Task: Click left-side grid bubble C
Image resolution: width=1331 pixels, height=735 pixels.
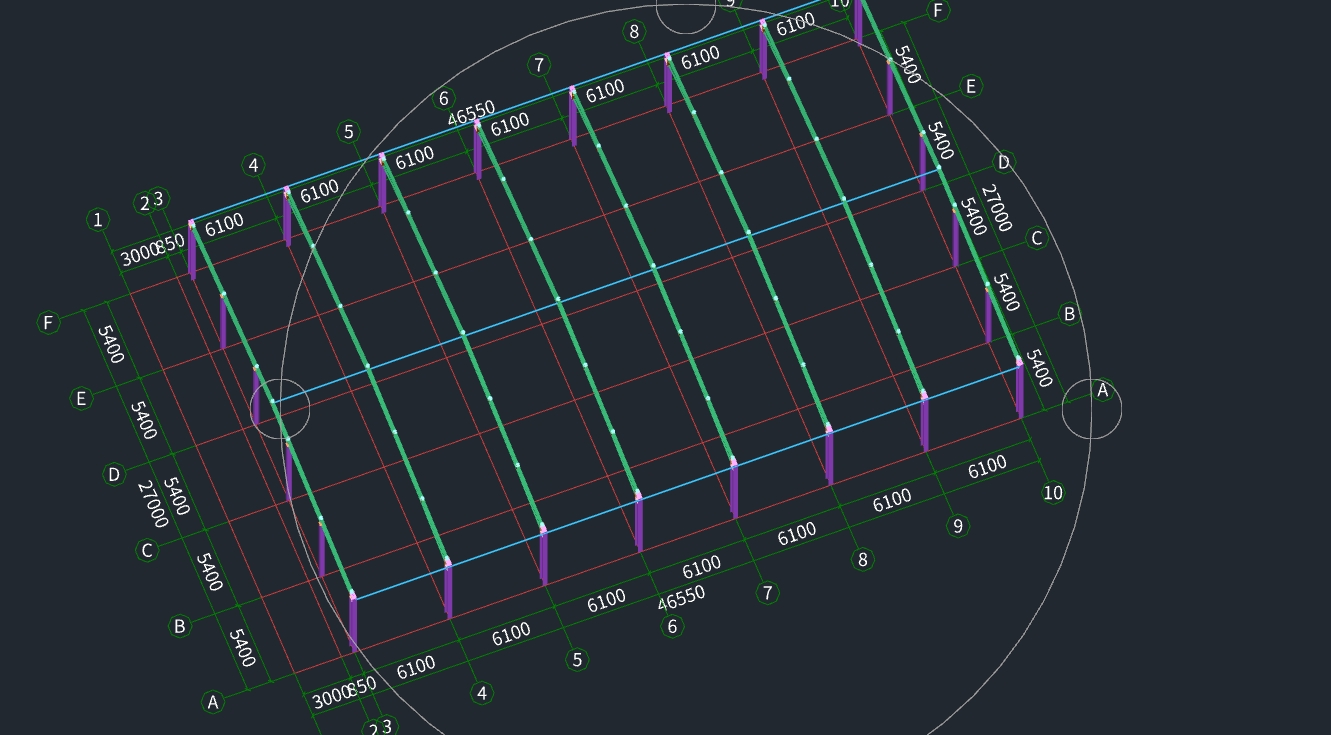Action: pos(147,550)
